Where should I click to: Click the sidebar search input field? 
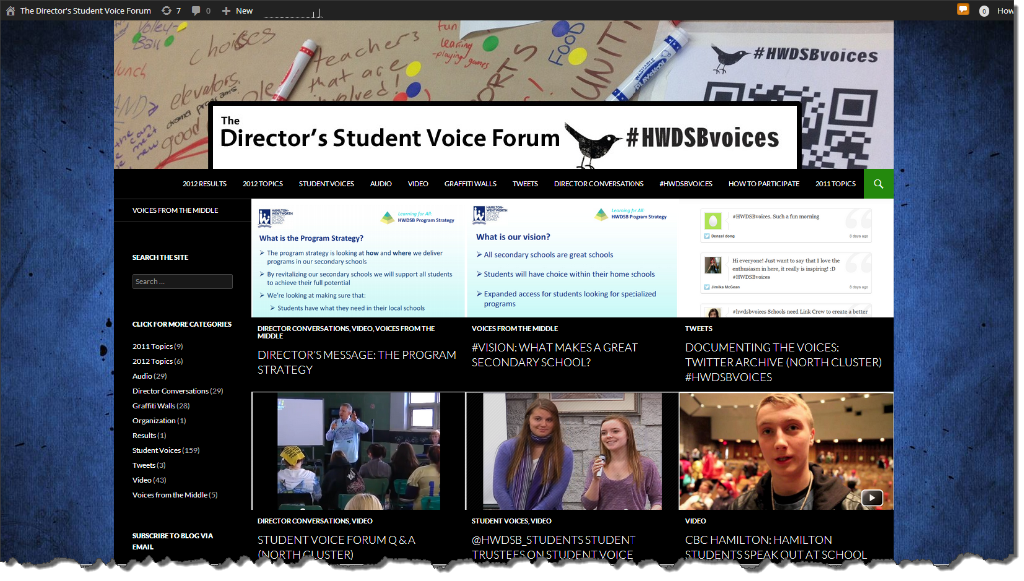click(x=182, y=282)
